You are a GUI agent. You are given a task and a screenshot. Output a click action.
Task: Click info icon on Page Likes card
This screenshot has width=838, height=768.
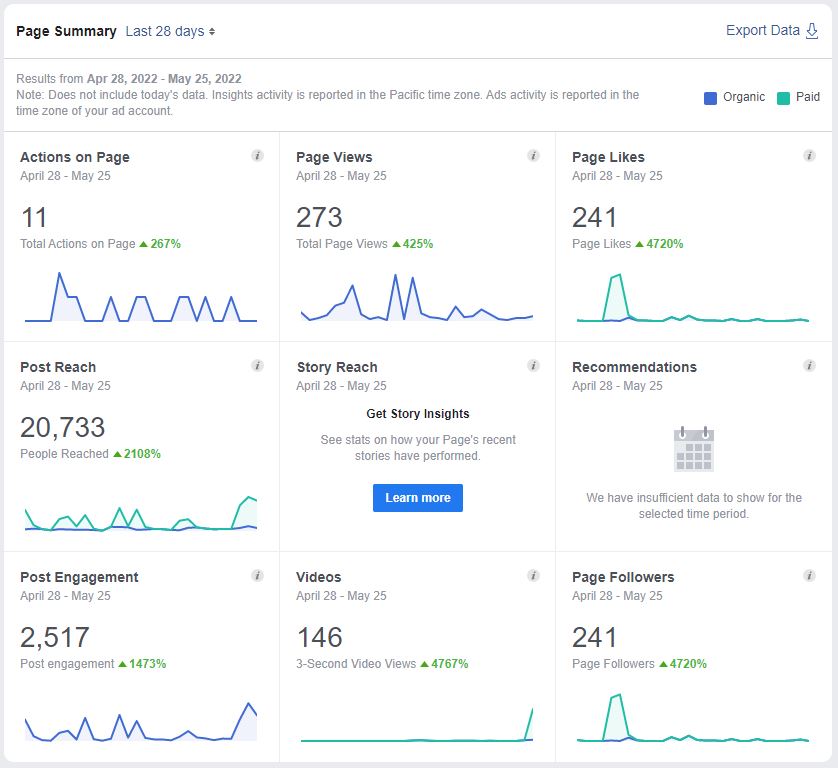pos(809,156)
